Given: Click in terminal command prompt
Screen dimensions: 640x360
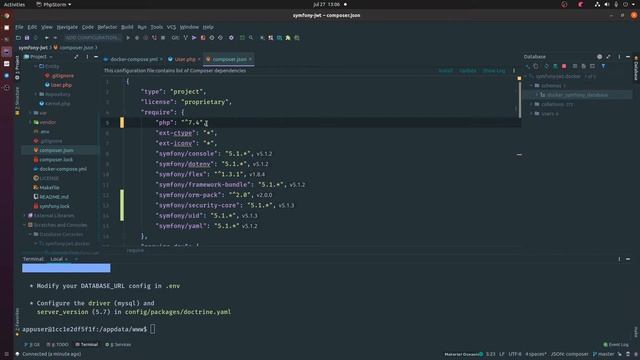Looking at the screenshot, I should tap(153, 329).
